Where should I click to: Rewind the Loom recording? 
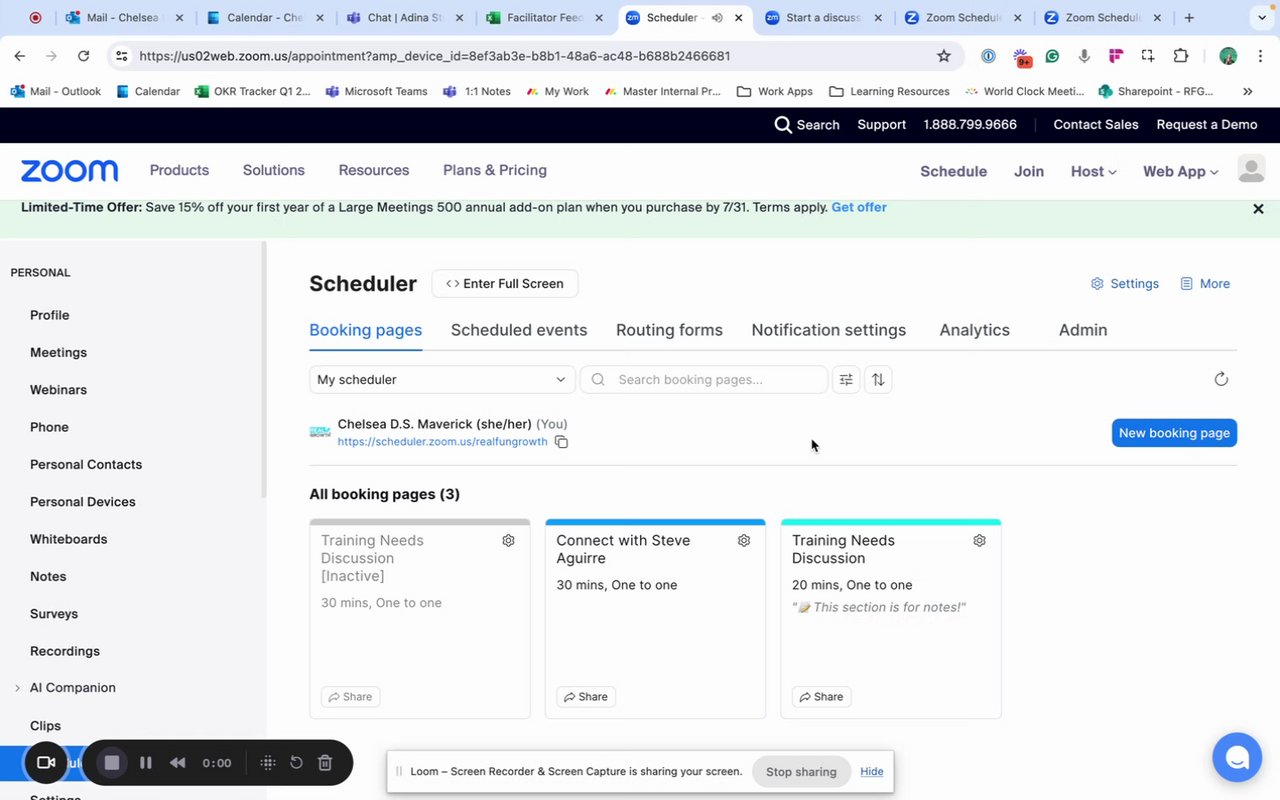178,763
